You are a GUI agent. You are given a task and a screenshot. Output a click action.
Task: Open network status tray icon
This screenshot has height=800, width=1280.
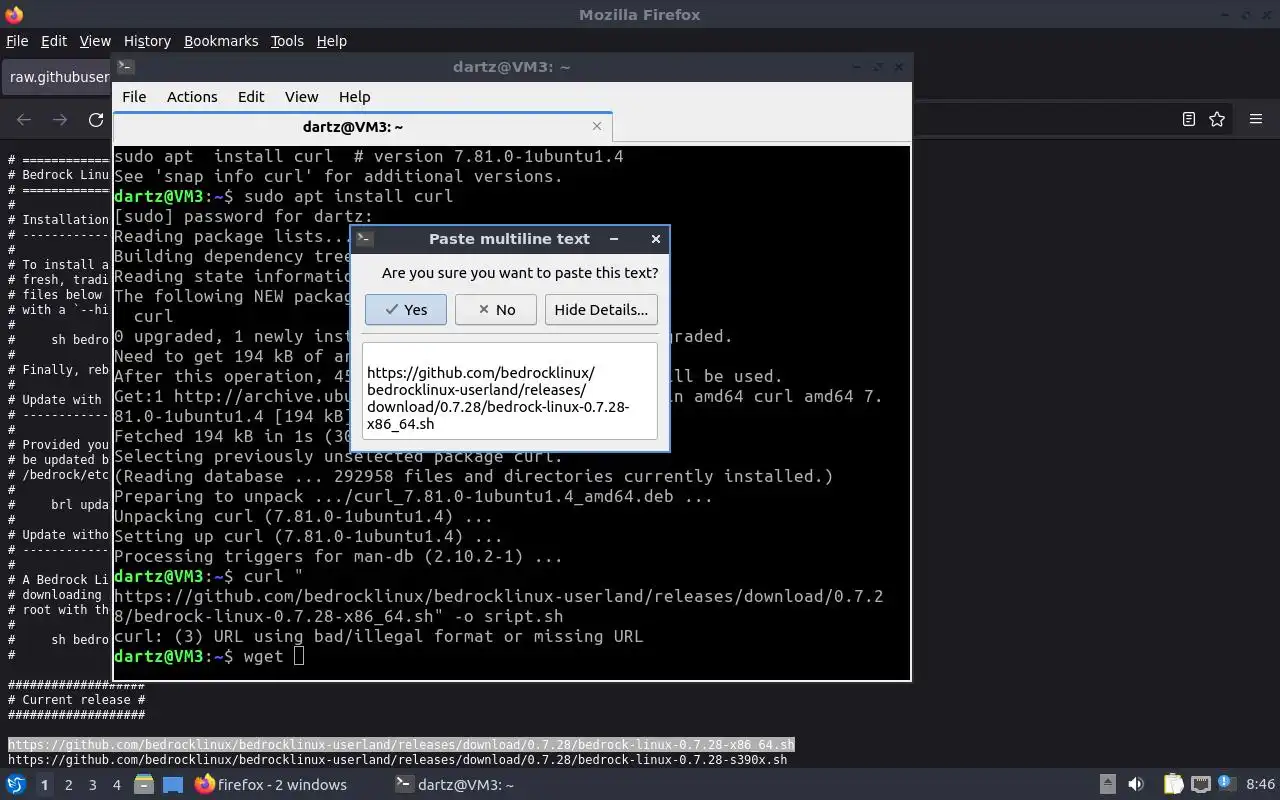(x=1201, y=785)
